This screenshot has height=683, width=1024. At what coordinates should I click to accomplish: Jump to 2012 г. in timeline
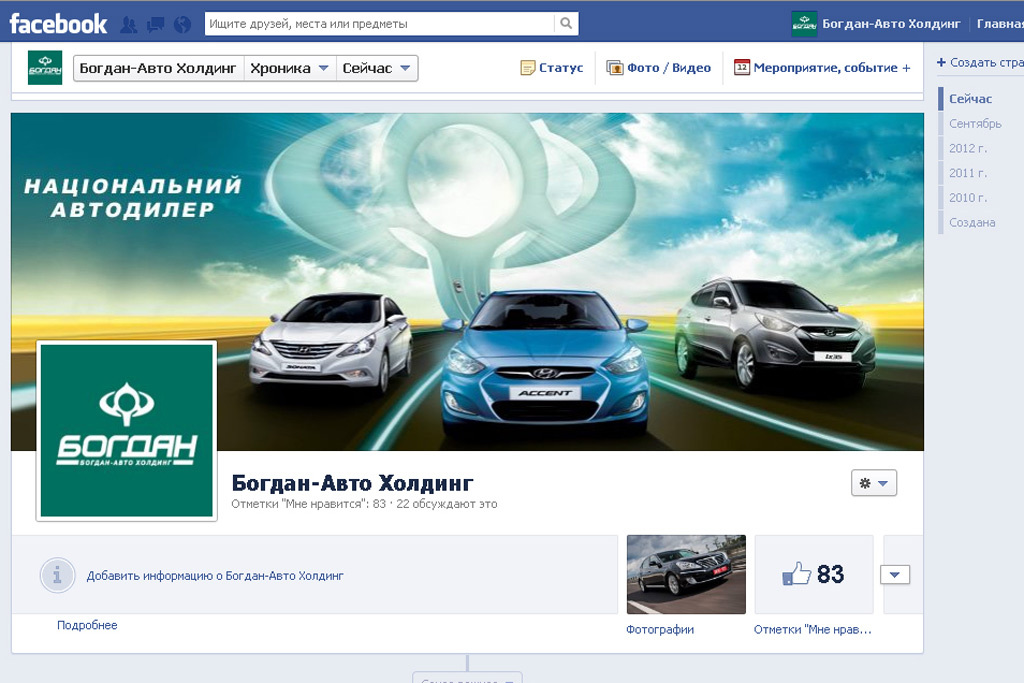[x=967, y=148]
